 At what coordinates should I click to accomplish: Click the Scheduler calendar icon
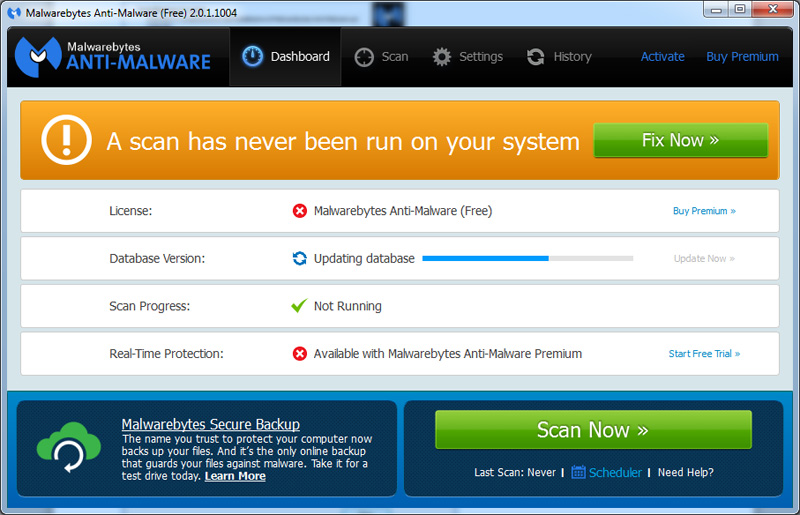[x=578, y=472]
